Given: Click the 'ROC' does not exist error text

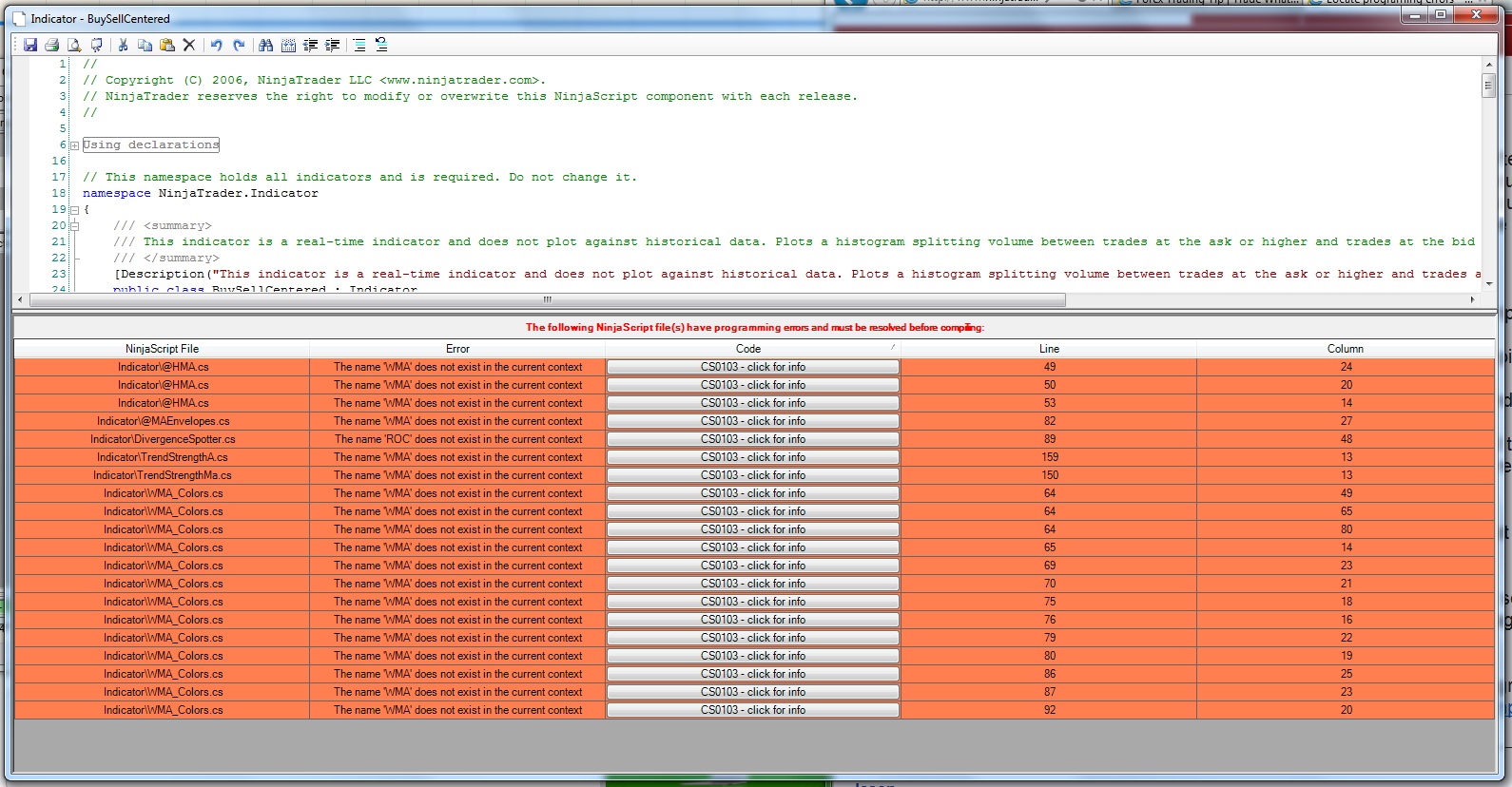Looking at the screenshot, I should [x=457, y=439].
